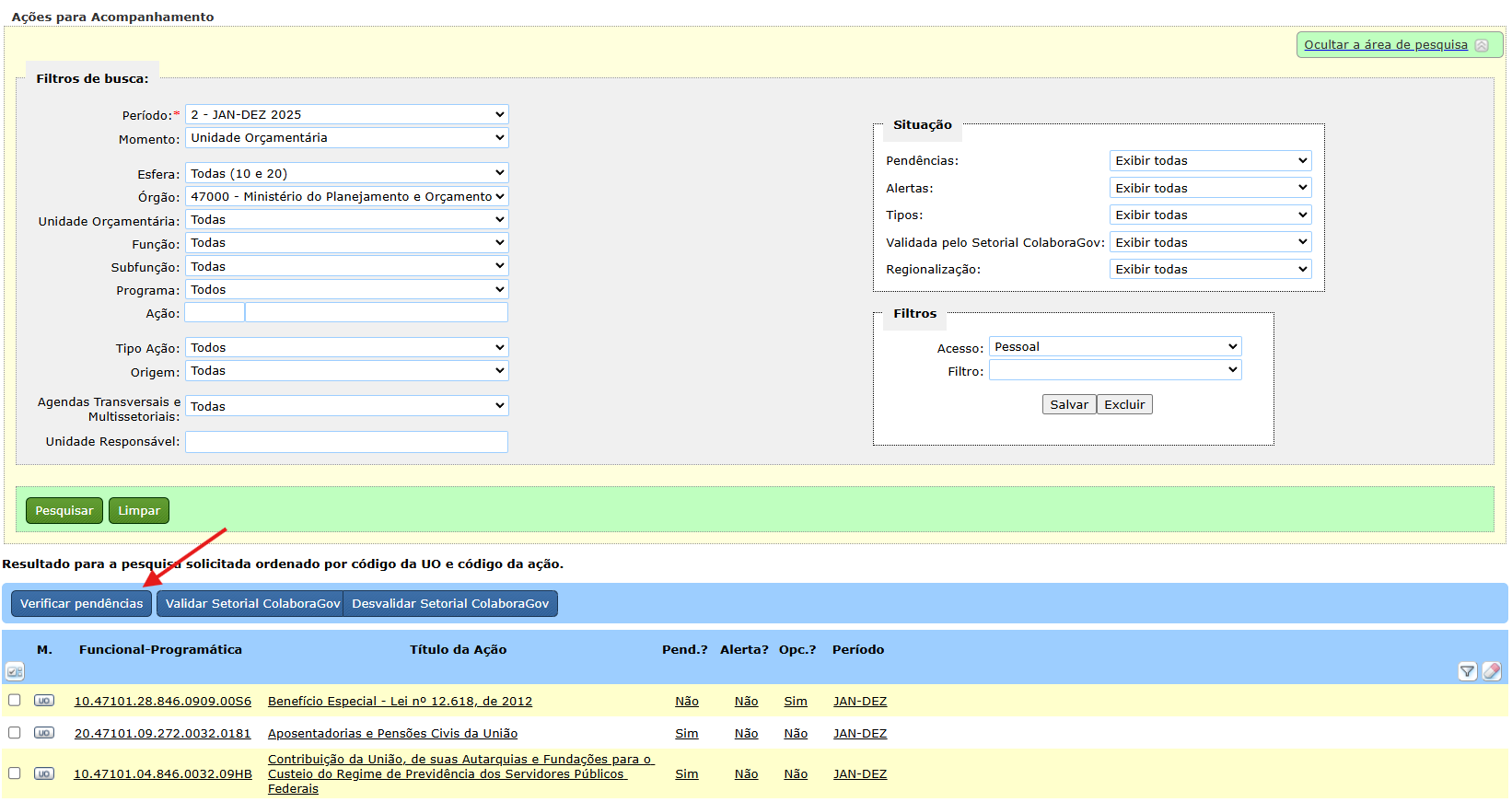
Task: Expand the Órgão dropdown
Action: tap(347, 196)
